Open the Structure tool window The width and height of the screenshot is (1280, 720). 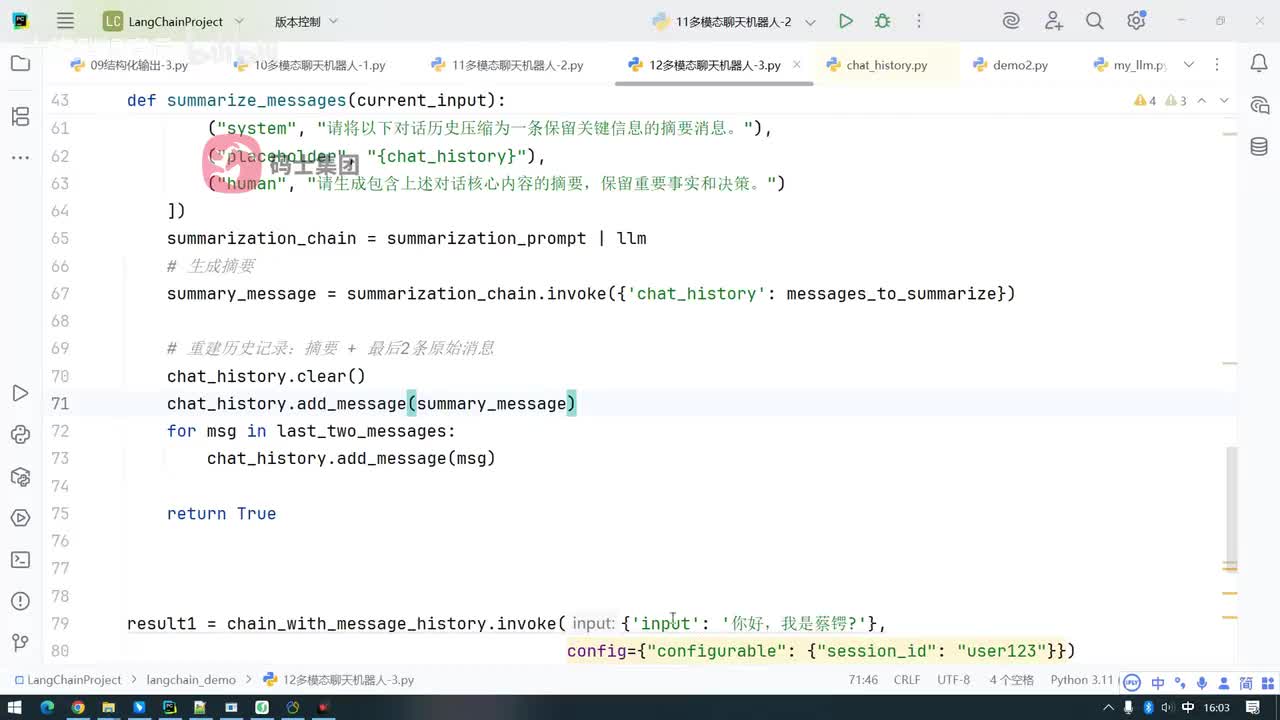pos(20,117)
